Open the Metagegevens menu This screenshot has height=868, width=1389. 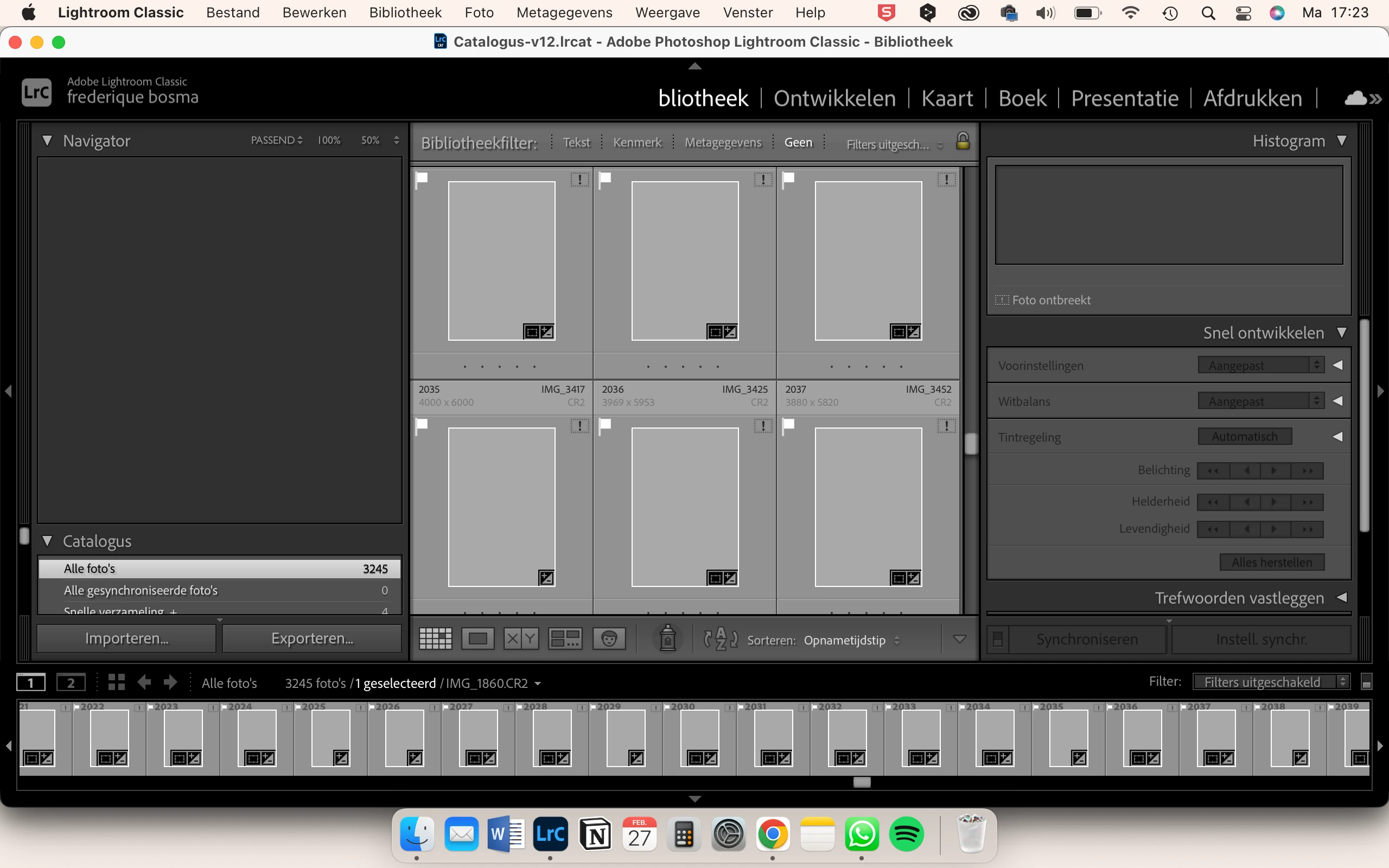(564, 12)
